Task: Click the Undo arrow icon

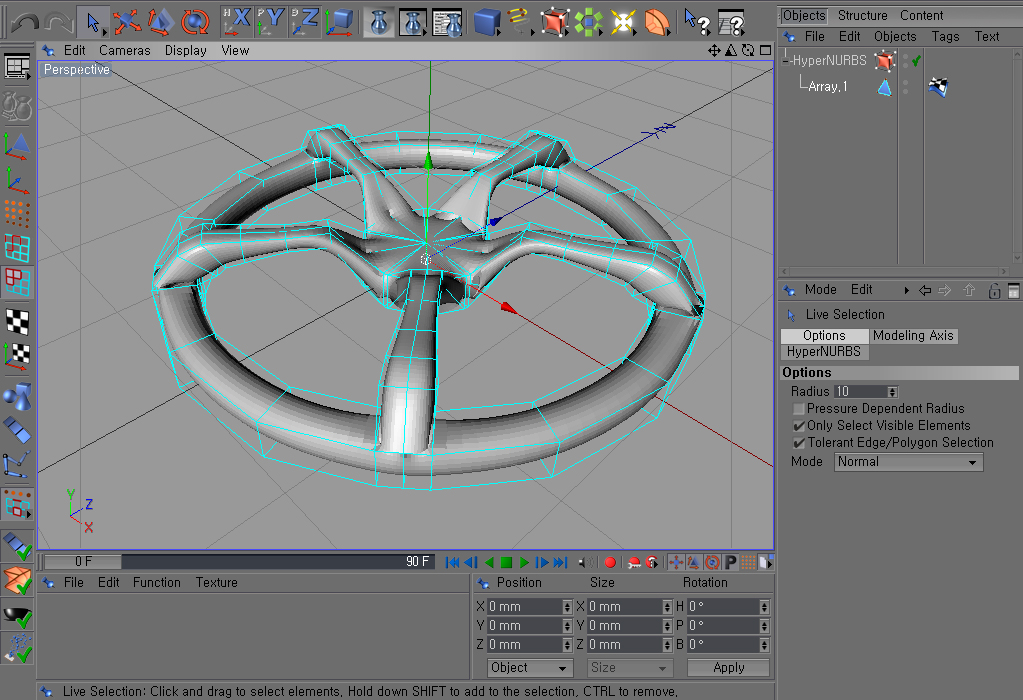Action: click(x=25, y=22)
